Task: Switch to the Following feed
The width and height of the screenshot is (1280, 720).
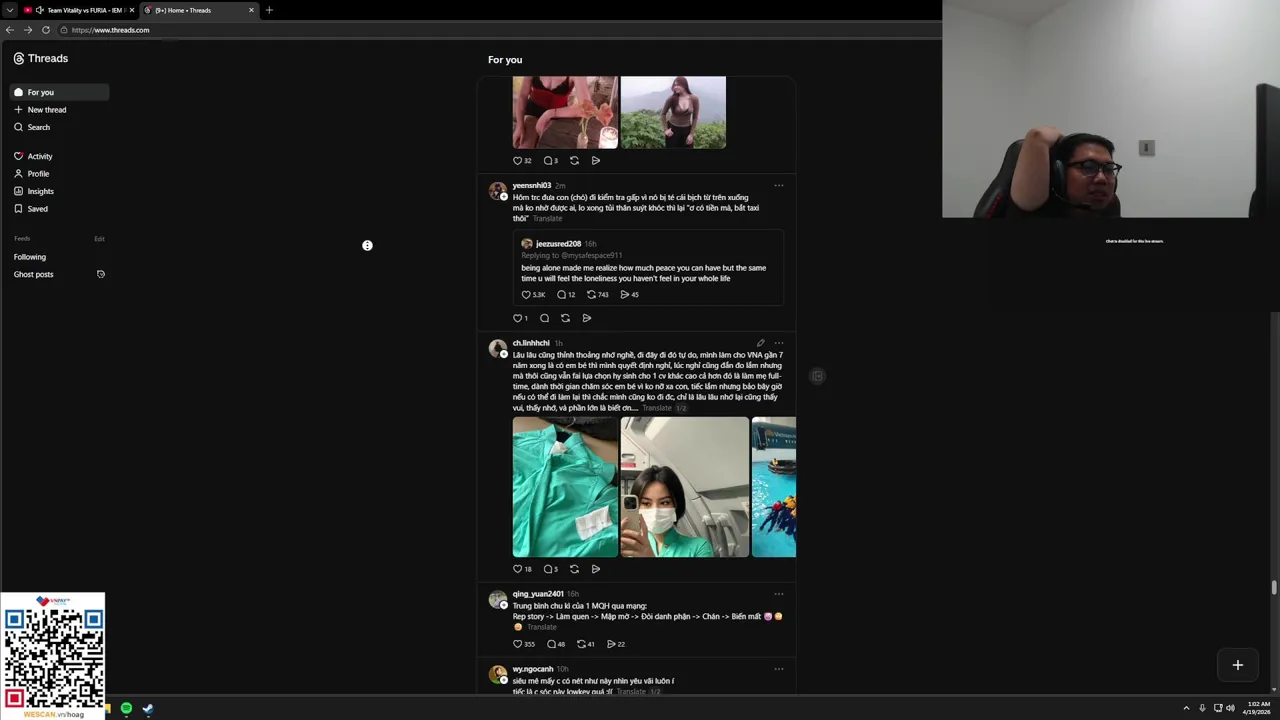Action: pyautogui.click(x=30, y=257)
